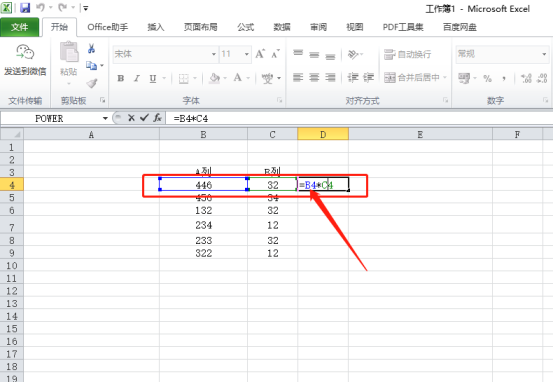Click the Send to WeChat icon
This screenshot has width=553, height=382.
25,52
